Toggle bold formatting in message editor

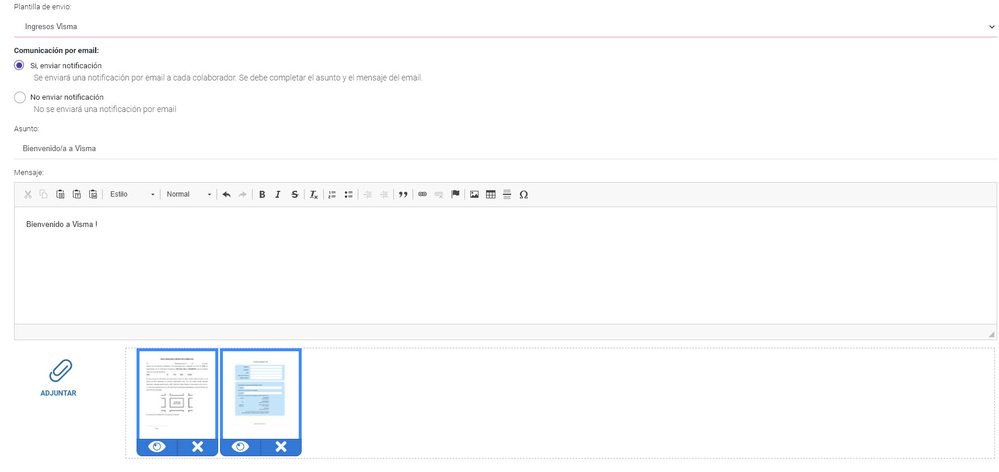point(262,195)
